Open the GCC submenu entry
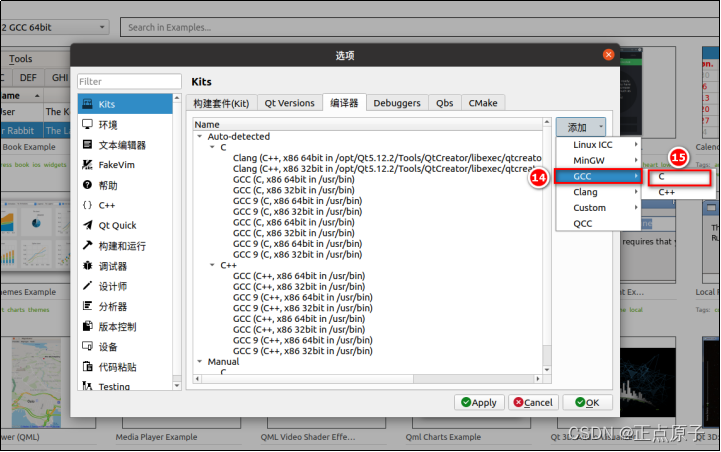 pos(598,176)
